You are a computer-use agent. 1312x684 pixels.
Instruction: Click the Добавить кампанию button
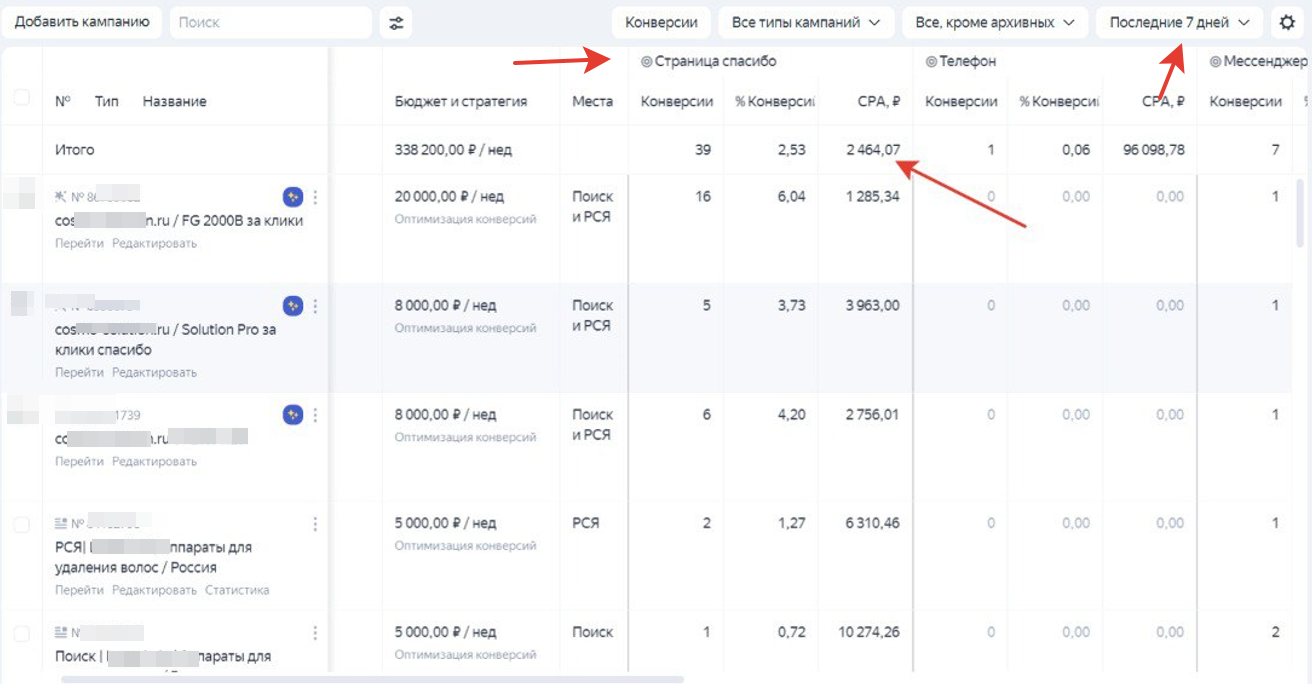(x=82, y=21)
